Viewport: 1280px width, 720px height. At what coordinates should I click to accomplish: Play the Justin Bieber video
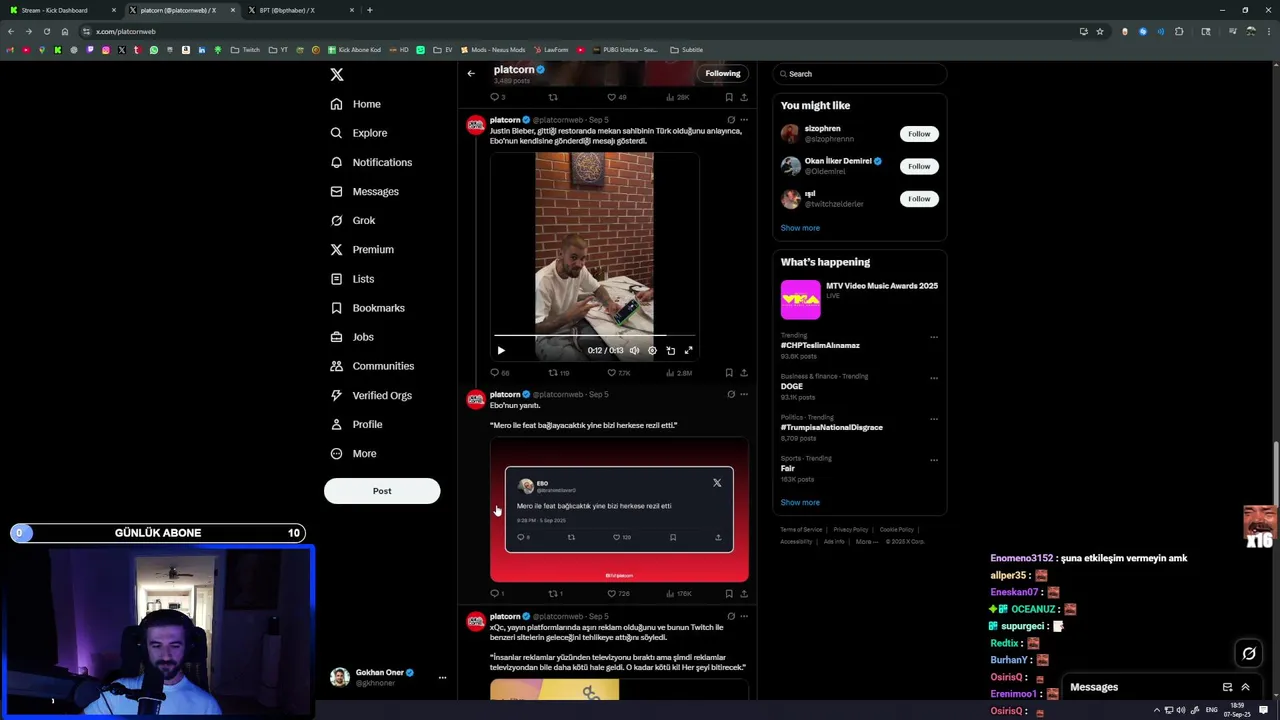click(501, 351)
